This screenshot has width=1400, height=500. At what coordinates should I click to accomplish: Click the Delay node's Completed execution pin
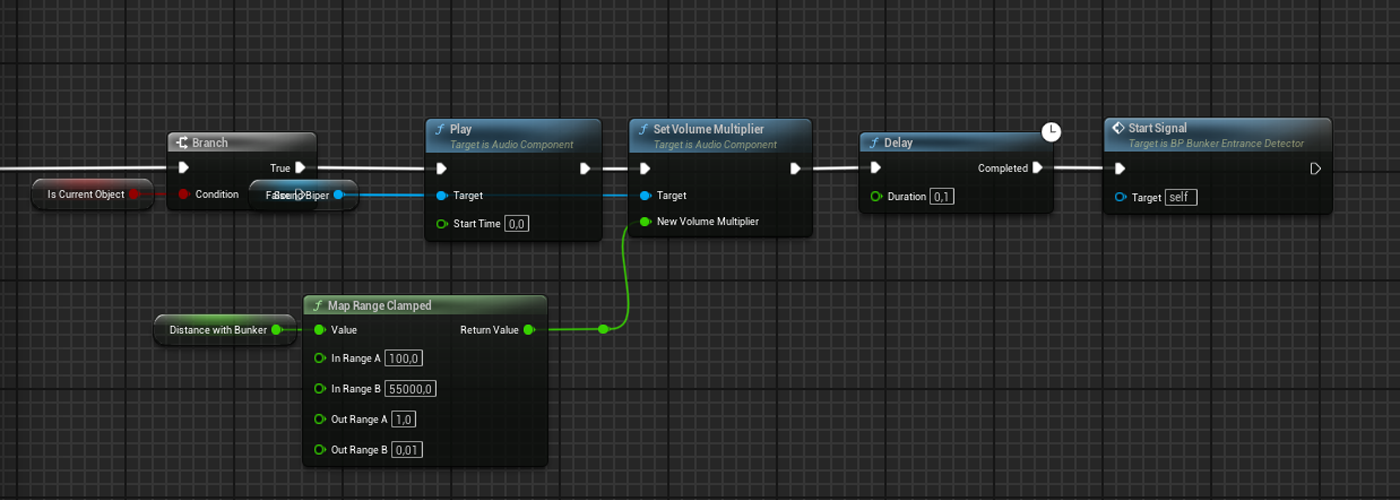pyautogui.click(x=1037, y=168)
